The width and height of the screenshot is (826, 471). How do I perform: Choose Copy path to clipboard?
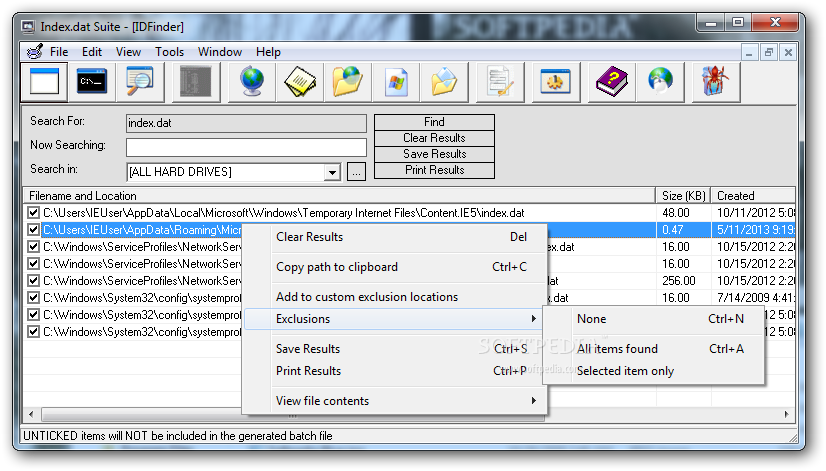(395, 267)
